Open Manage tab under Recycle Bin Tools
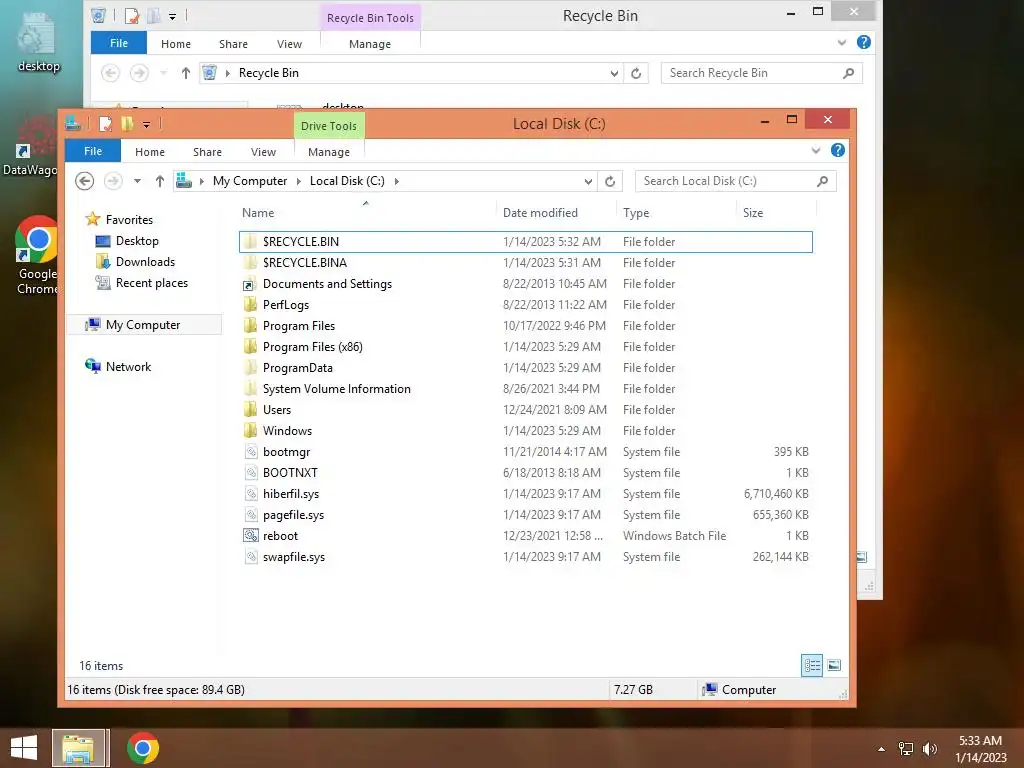This screenshot has height=768, width=1024. [x=370, y=44]
